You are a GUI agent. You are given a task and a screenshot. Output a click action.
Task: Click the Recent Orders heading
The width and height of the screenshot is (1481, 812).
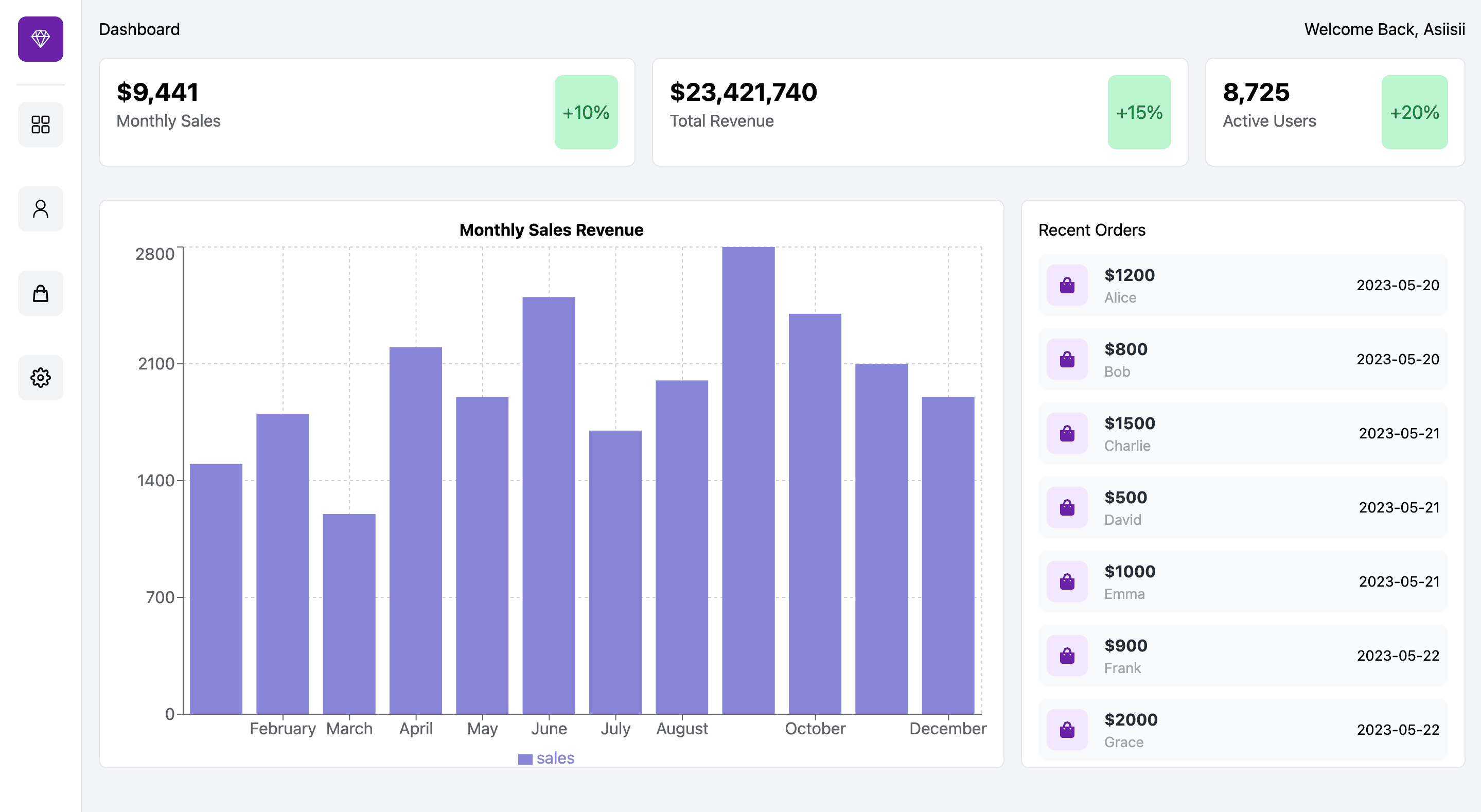click(1092, 230)
